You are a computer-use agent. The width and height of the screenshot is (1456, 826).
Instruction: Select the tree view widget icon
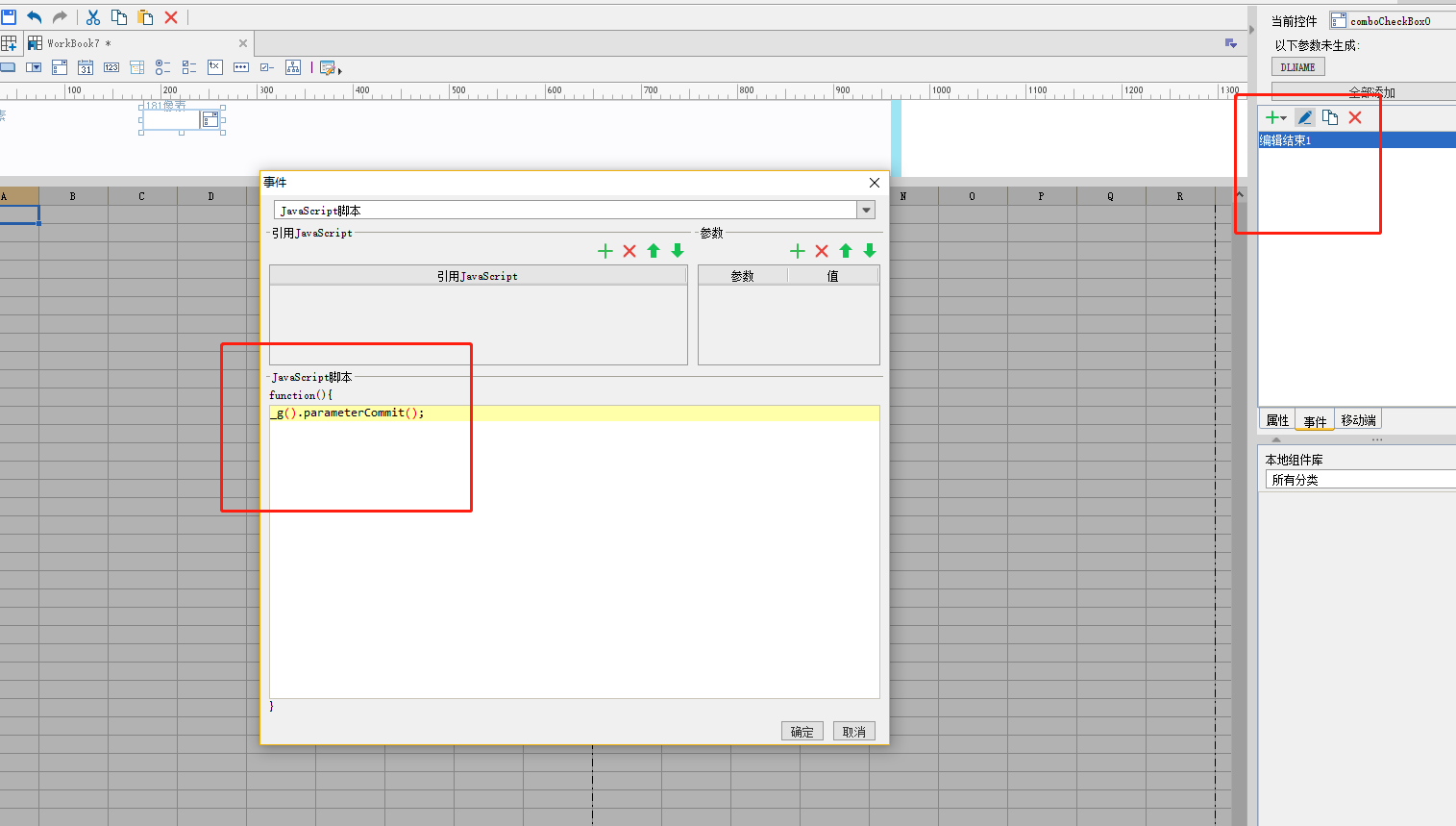tap(293, 67)
